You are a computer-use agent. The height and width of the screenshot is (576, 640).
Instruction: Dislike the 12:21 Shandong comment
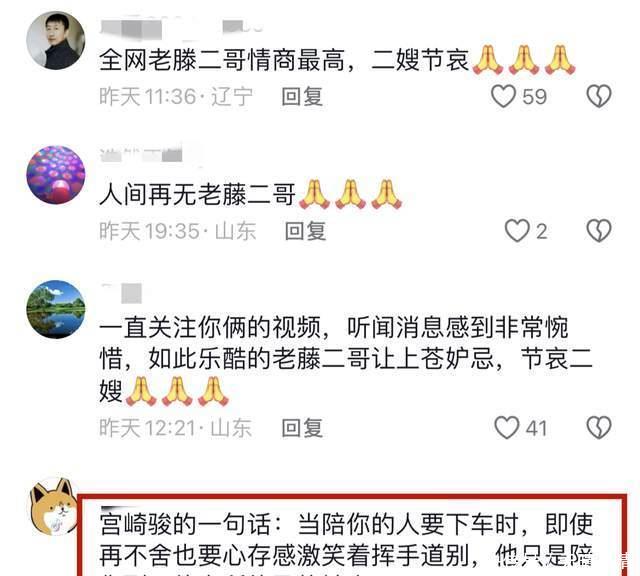click(599, 428)
